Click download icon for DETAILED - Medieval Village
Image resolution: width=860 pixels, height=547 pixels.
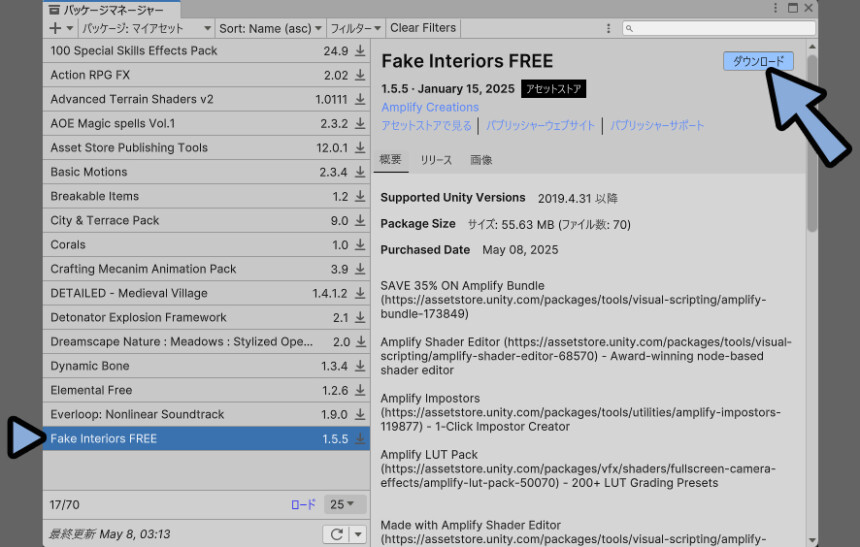pyautogui.click(x=360, y=293)
